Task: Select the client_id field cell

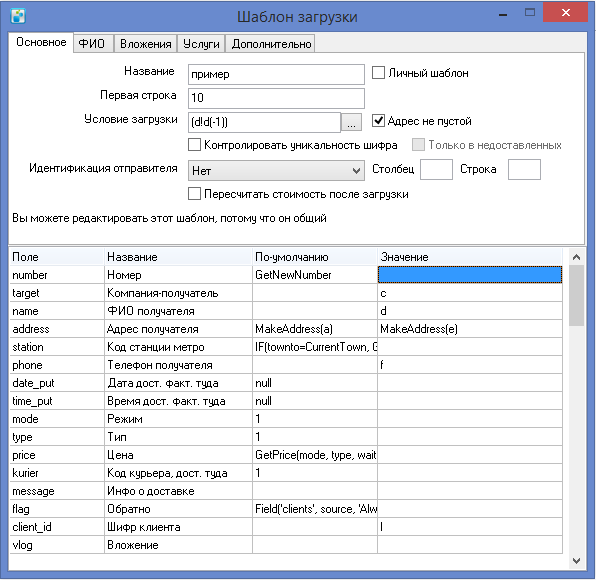Action: [57, 527]
